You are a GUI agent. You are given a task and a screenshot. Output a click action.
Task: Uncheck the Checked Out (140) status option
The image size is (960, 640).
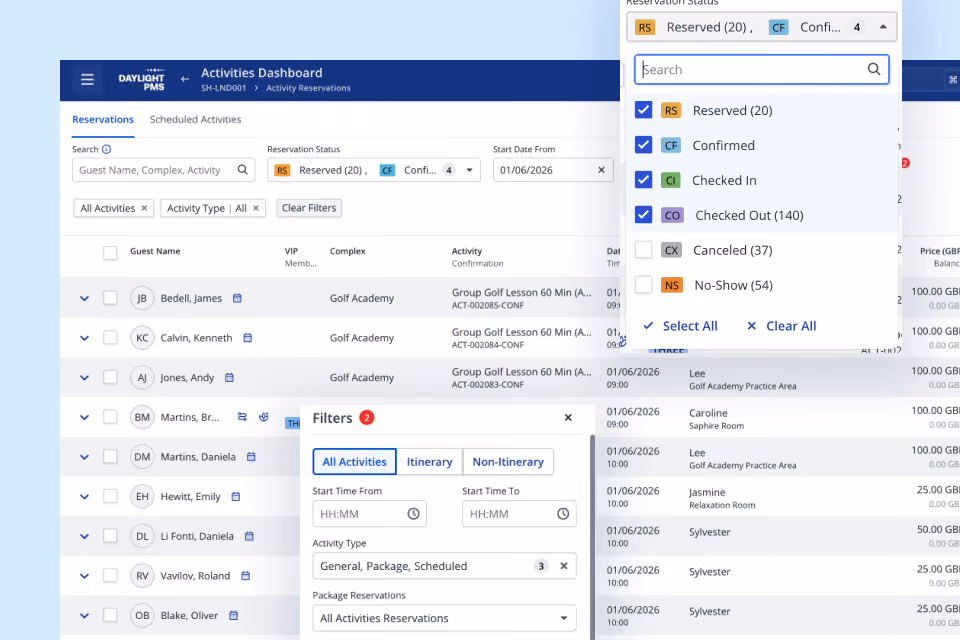[x=643, y=215]
